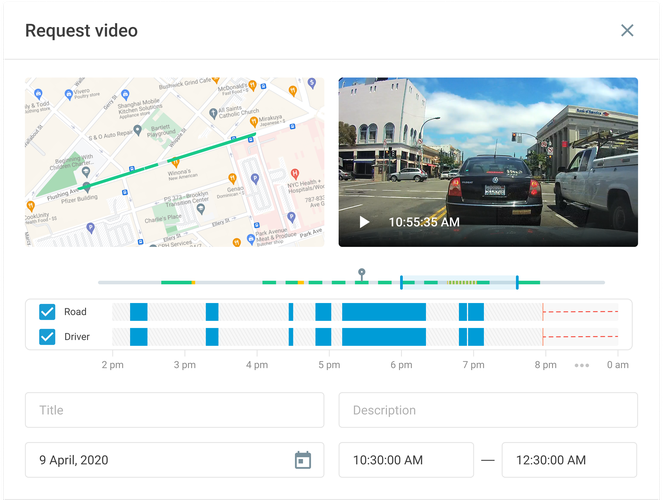Viewport: 663px width, 500px height.
Task: Click the three-dots ellipsis on the time axis
Action: point(582,365)
